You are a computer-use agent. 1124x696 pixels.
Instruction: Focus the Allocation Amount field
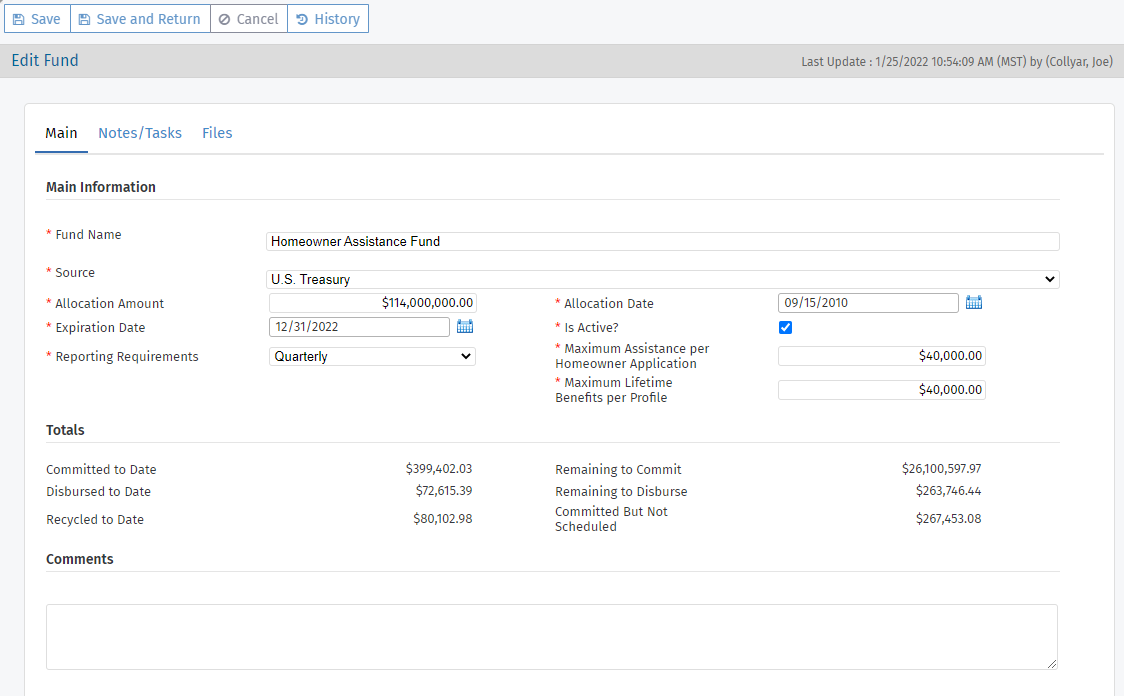click(x=372, y=303)
